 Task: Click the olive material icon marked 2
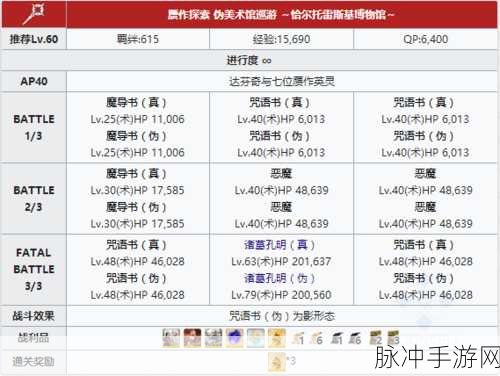click(375, 338)
